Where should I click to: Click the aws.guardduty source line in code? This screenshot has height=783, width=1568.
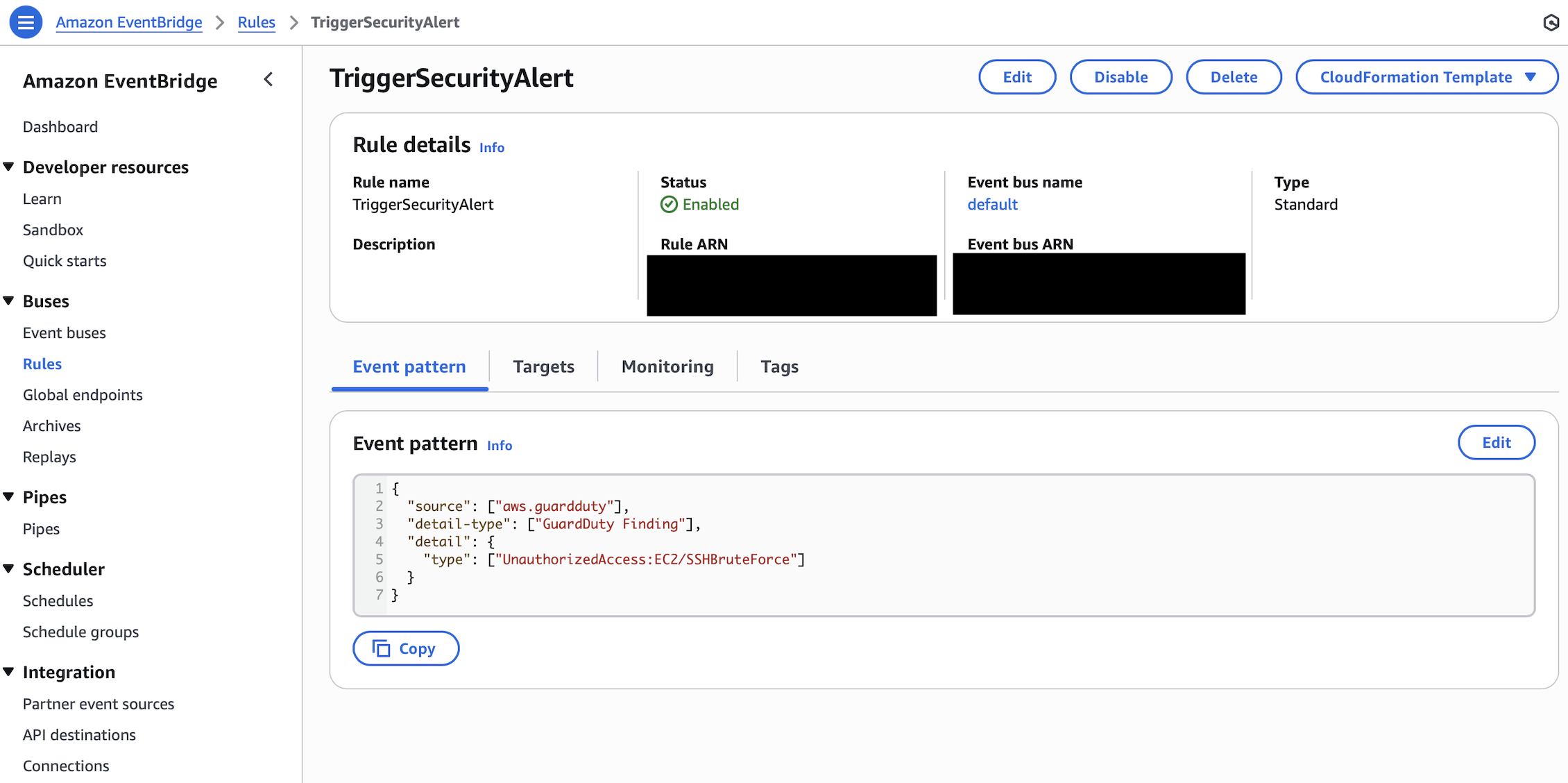click(518, 506)
